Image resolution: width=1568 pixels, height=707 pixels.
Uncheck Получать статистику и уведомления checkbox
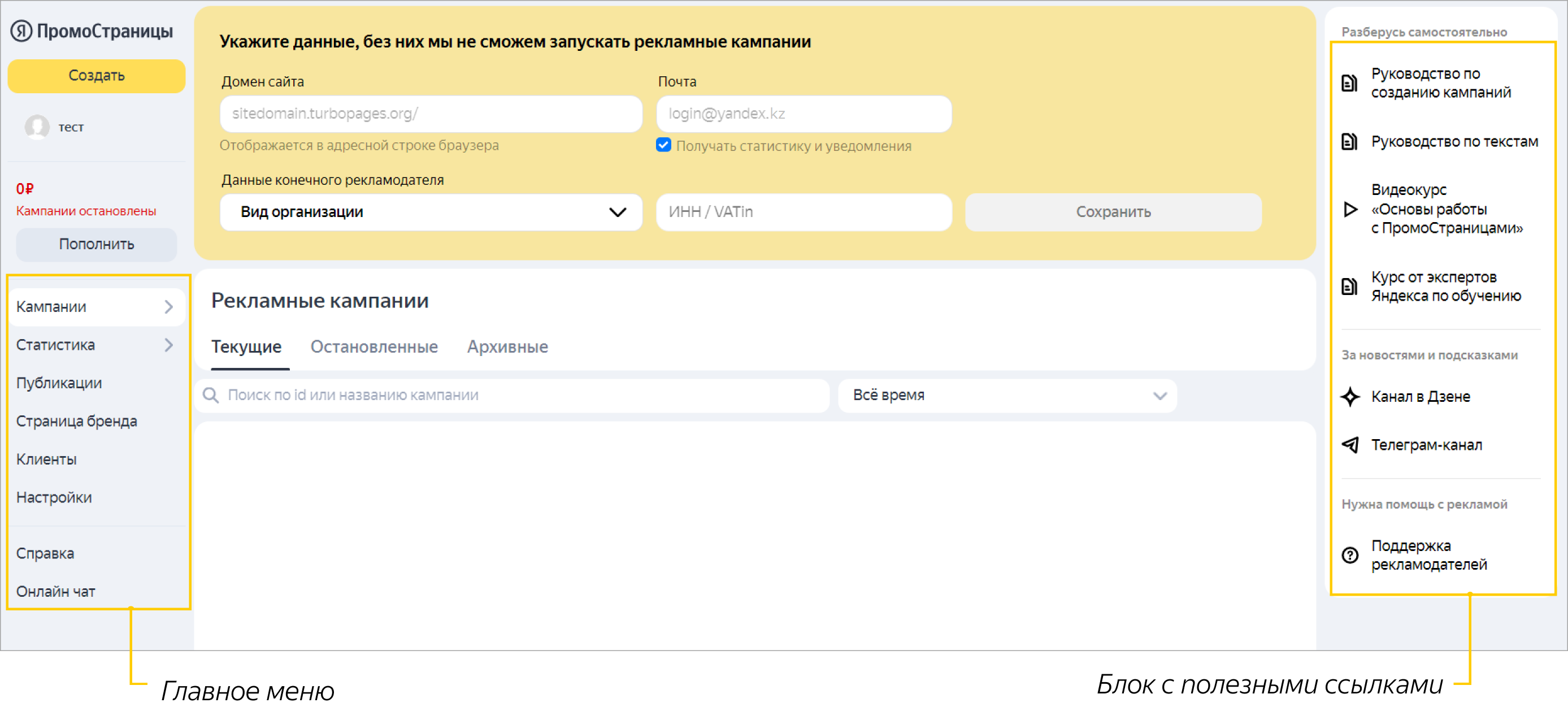point(663,145)
